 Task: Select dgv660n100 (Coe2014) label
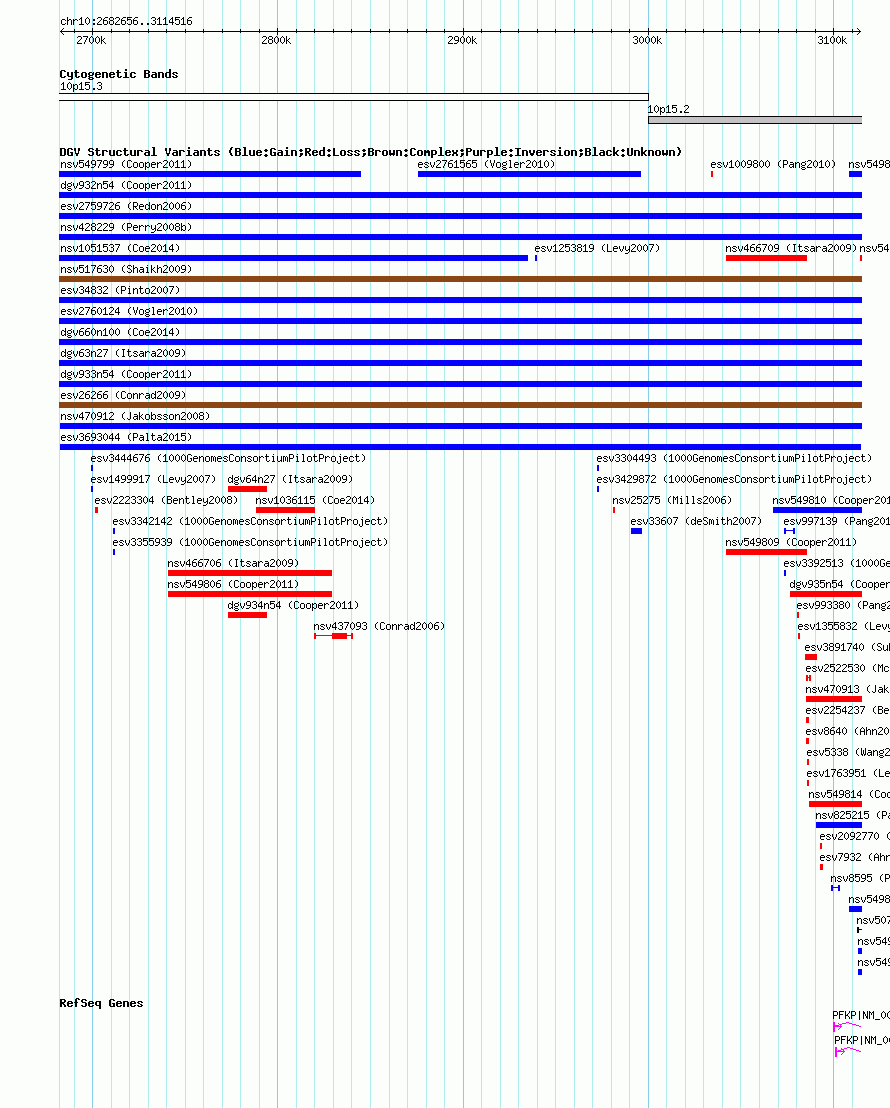120,332
